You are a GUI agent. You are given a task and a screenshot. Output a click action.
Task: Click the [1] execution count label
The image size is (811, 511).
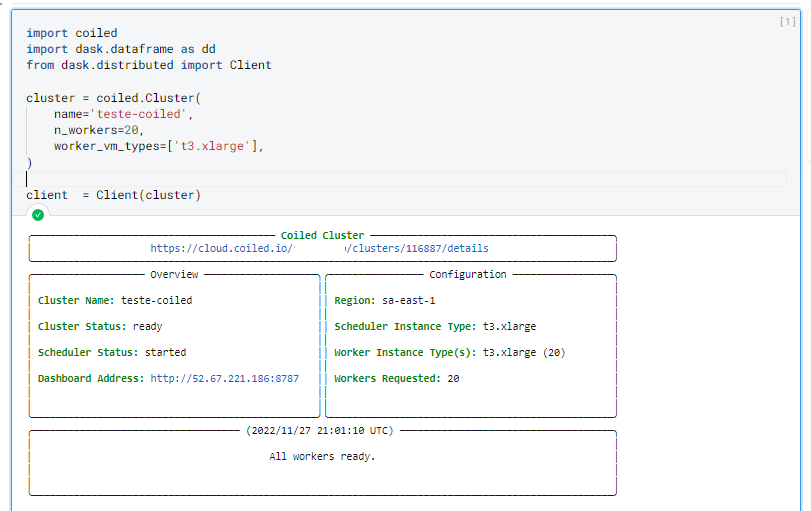(x=786, y=22)
